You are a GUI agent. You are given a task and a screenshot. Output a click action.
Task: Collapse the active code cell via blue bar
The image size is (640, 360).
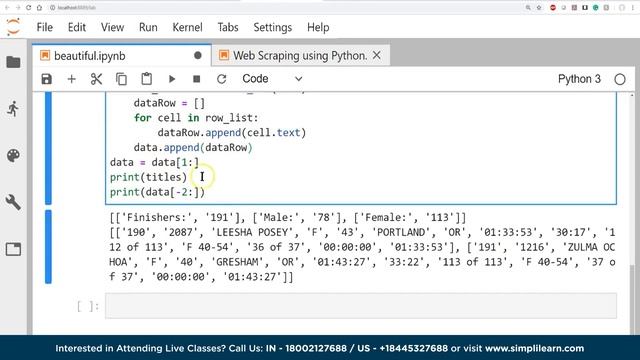pos(48,148)
